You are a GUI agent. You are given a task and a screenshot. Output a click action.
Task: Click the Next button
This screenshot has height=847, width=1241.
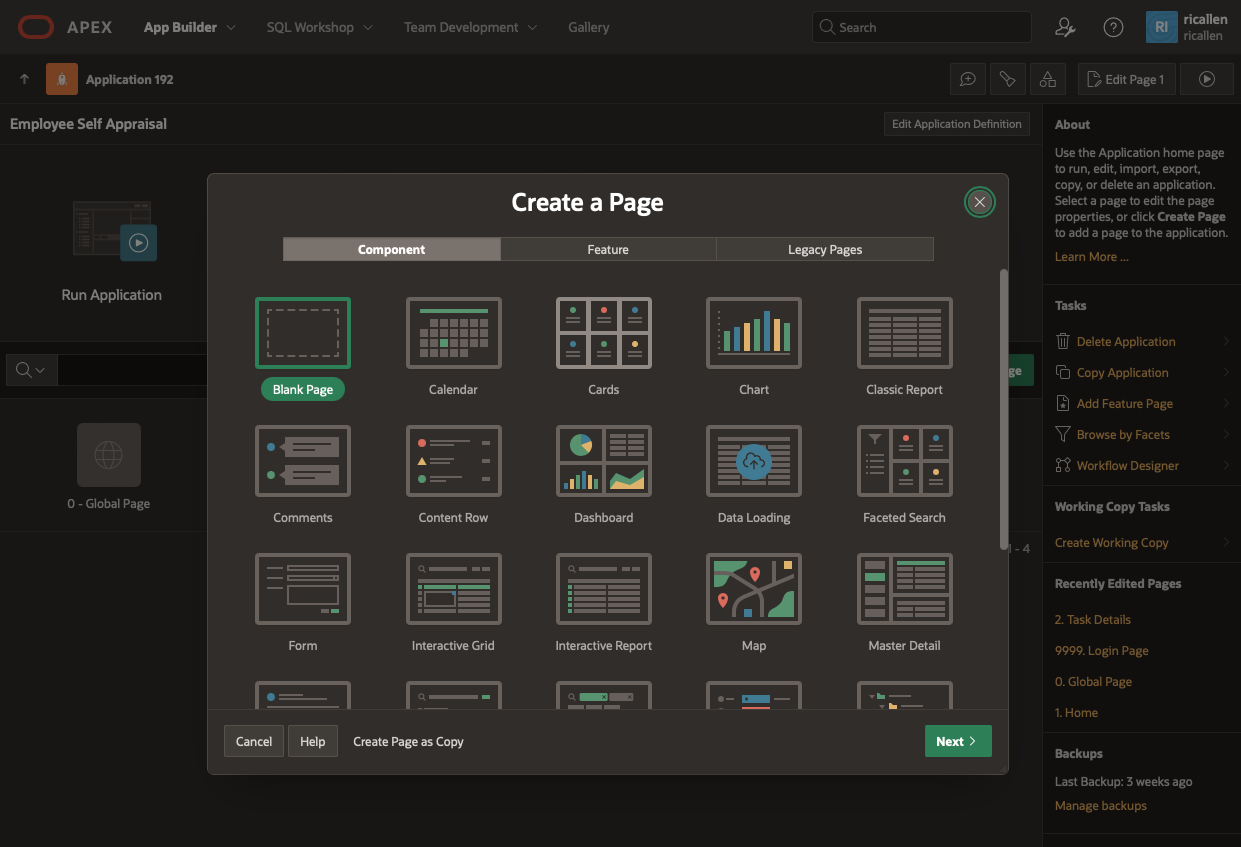click(x=958, y=741)
